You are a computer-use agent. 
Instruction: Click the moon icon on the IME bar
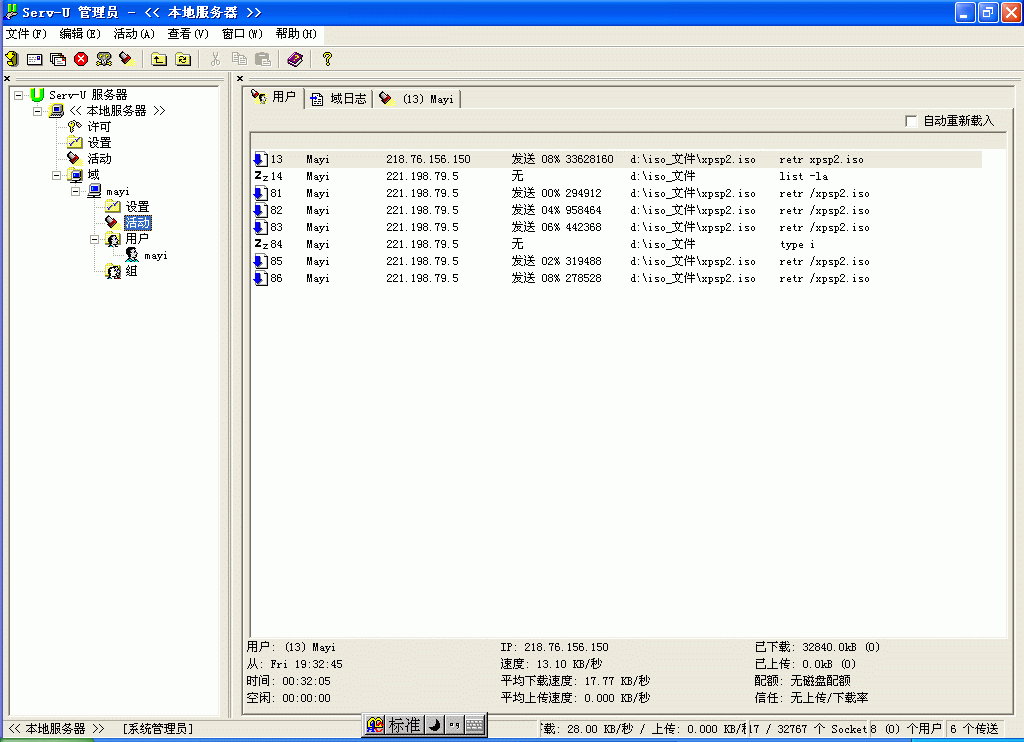[435, 725]
